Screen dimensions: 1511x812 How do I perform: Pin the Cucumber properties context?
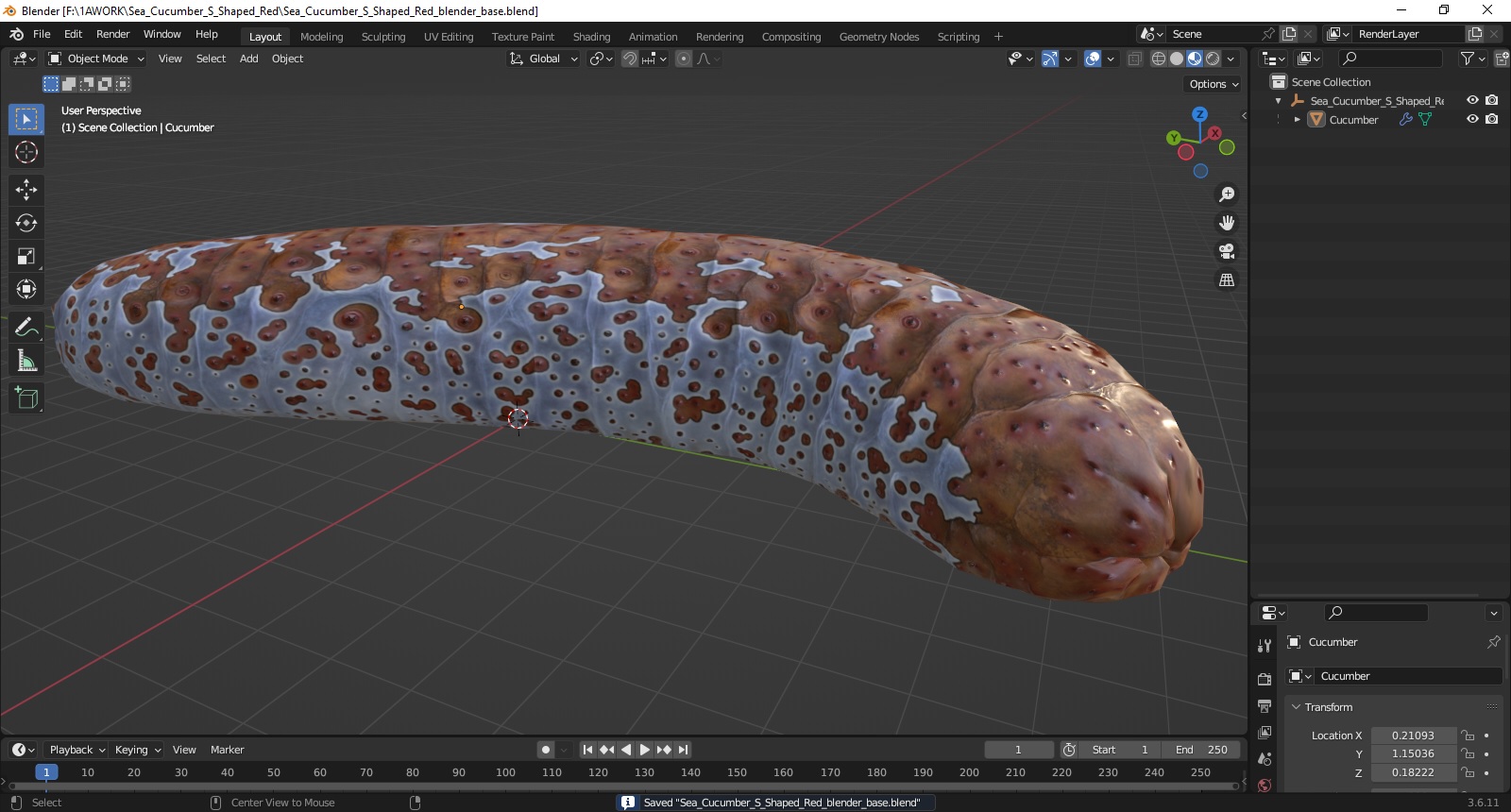pyautogui.click(x=1493, y=642)
